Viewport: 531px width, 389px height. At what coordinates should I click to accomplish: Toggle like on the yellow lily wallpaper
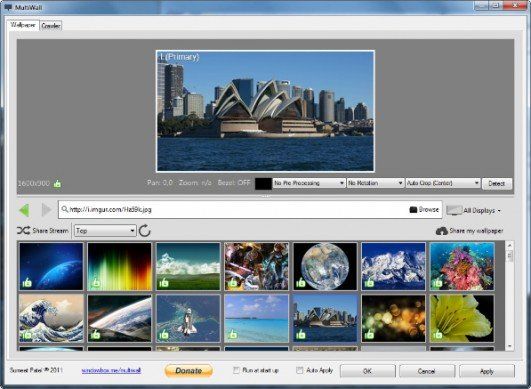[438, 335]
